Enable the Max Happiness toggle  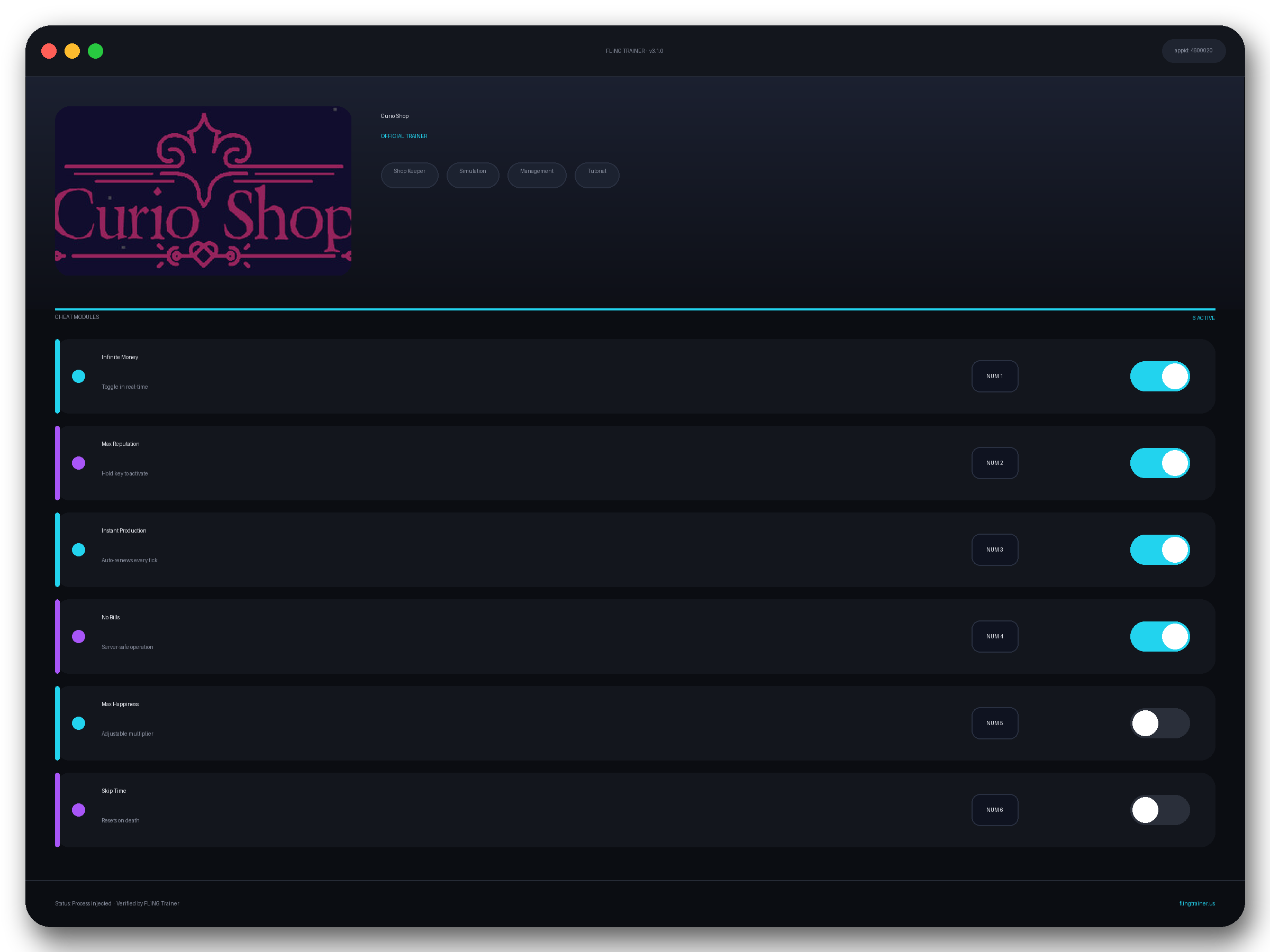[1160, 723]
